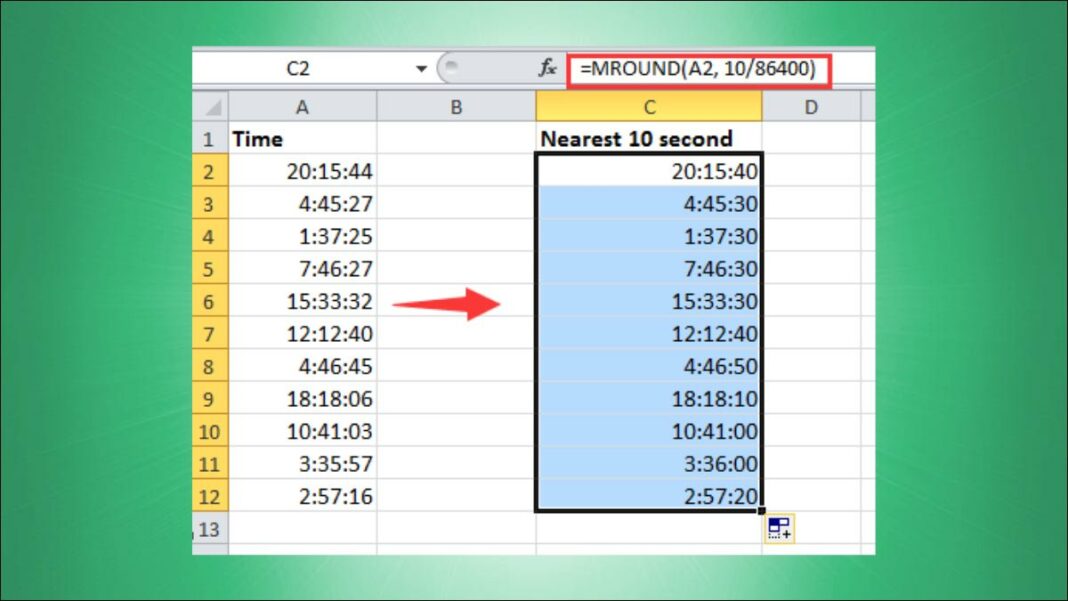Select row 9 header

210,399
